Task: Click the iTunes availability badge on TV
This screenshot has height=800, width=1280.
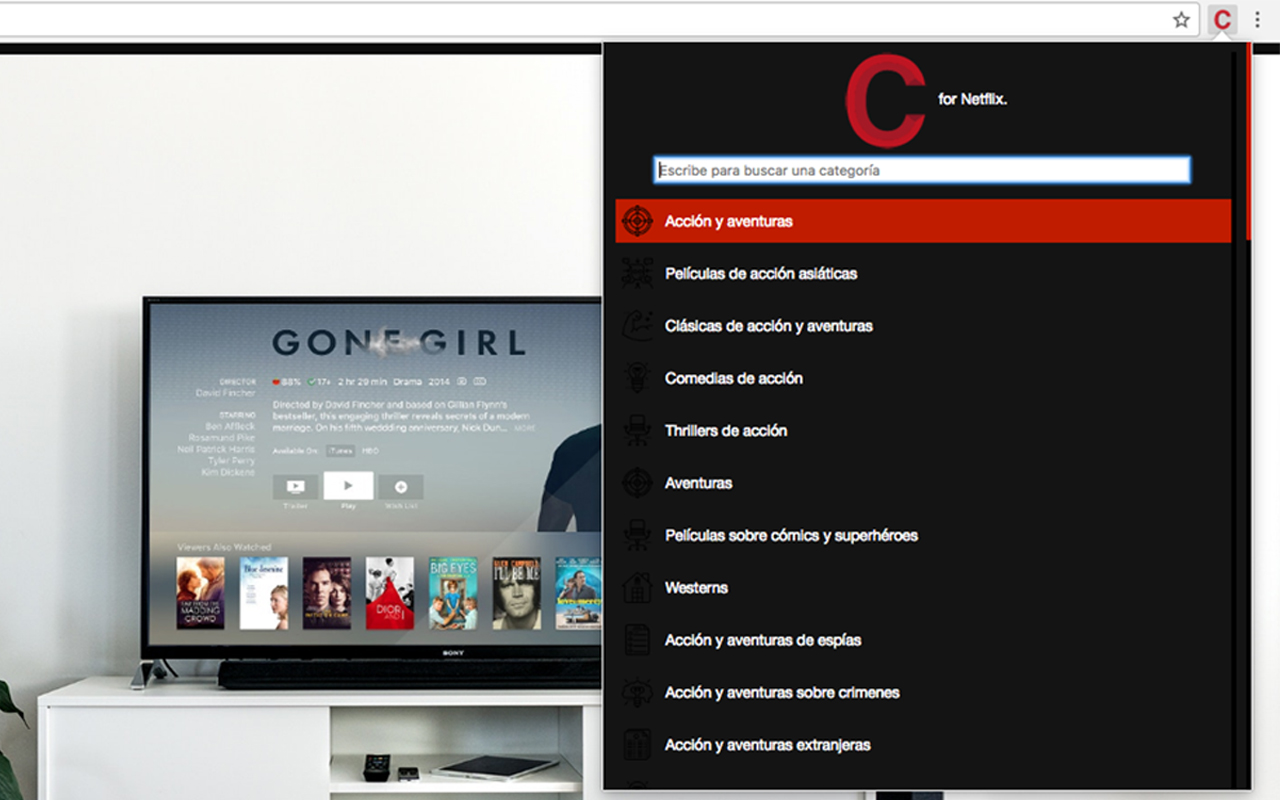Action: [341, 451]
